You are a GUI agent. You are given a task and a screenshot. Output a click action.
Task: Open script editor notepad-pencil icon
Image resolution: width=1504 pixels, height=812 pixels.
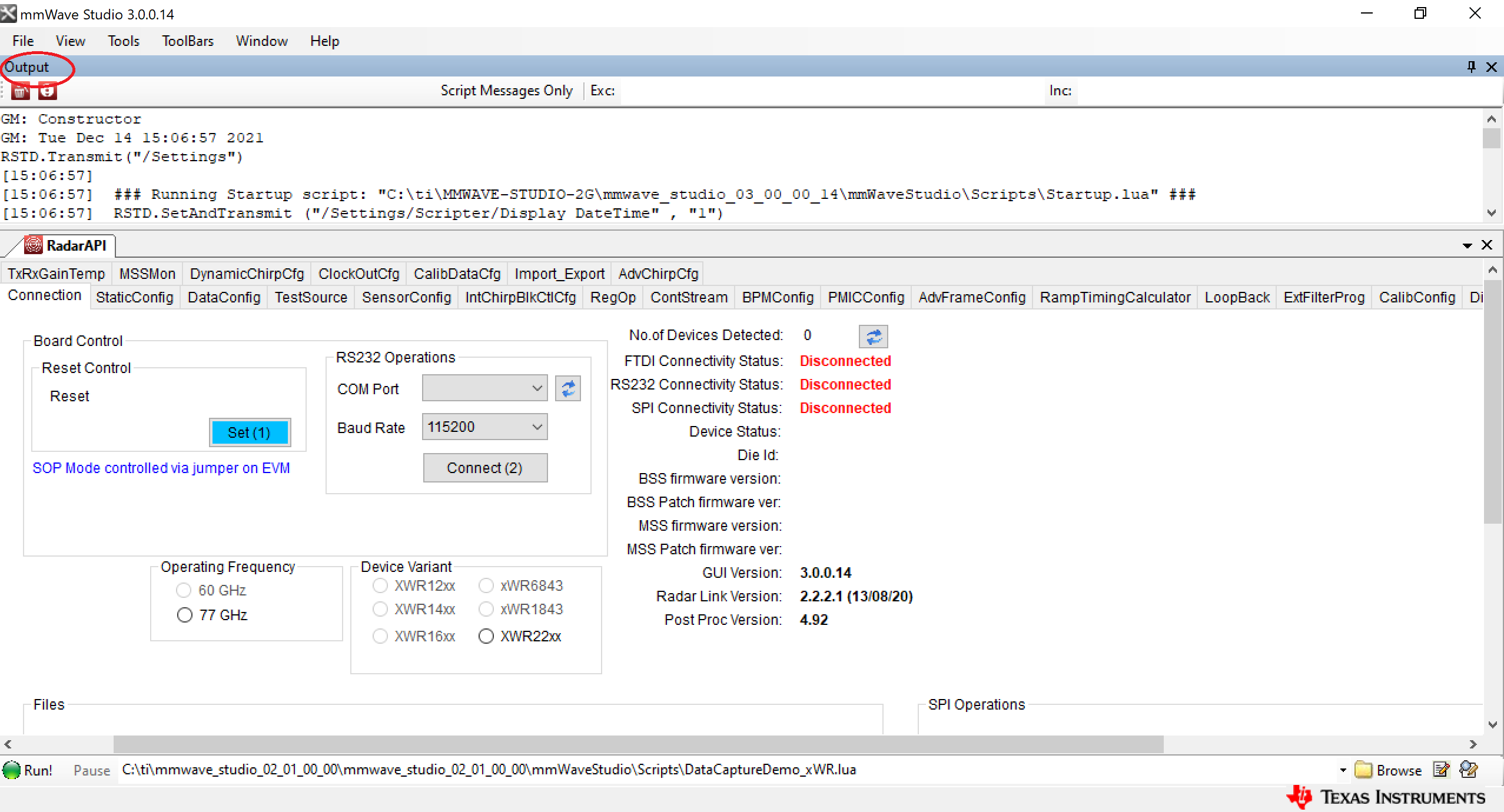coord(1442,770)
